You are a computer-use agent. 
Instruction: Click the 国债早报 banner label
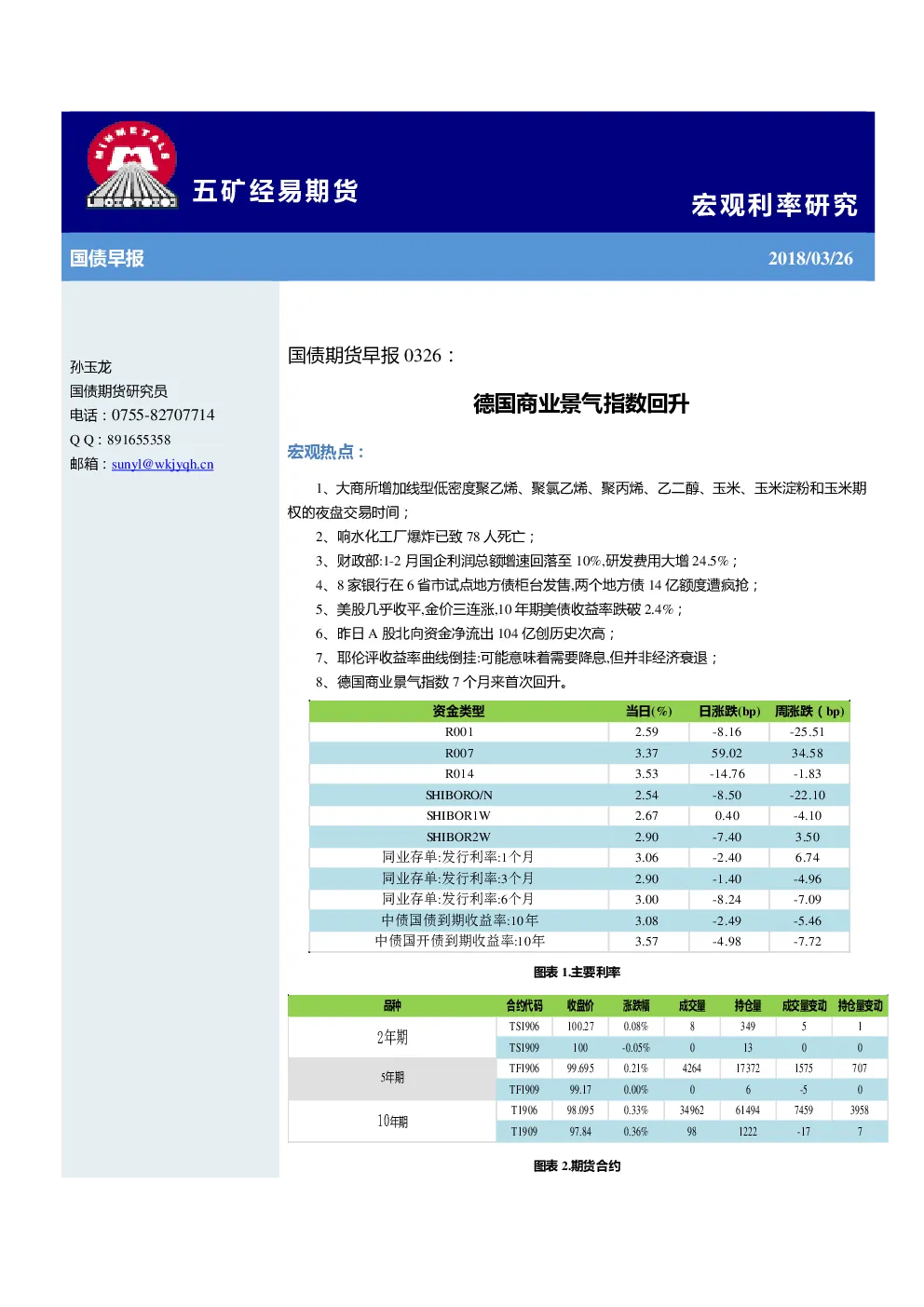tap(107, 258)
